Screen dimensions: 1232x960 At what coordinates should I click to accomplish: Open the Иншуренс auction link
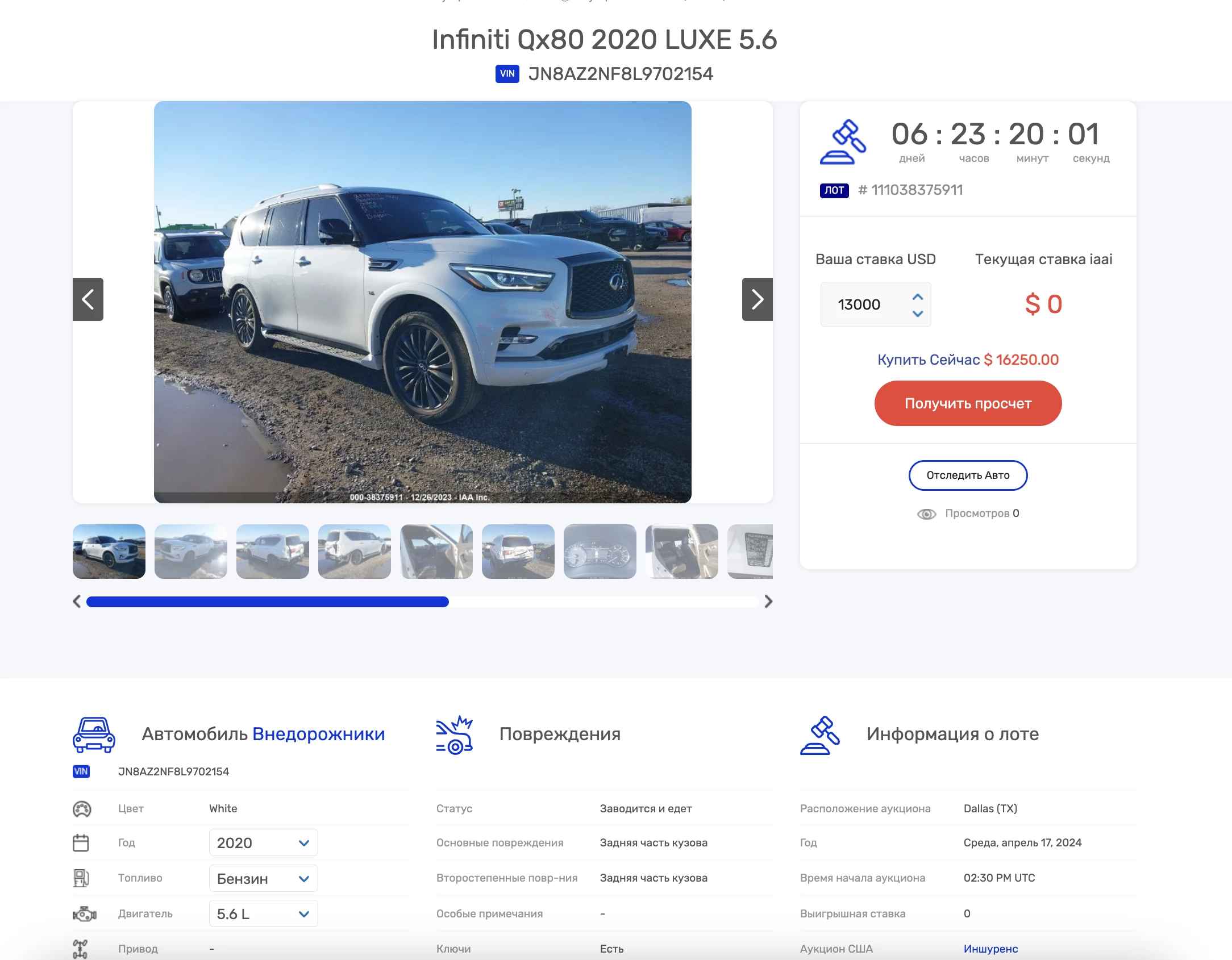click(x=990, y=949)
